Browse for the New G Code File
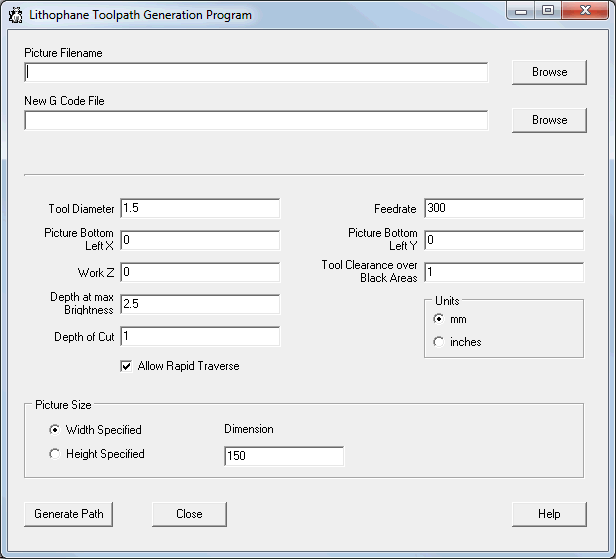The image size is (616, 559). tap(549, 120)
